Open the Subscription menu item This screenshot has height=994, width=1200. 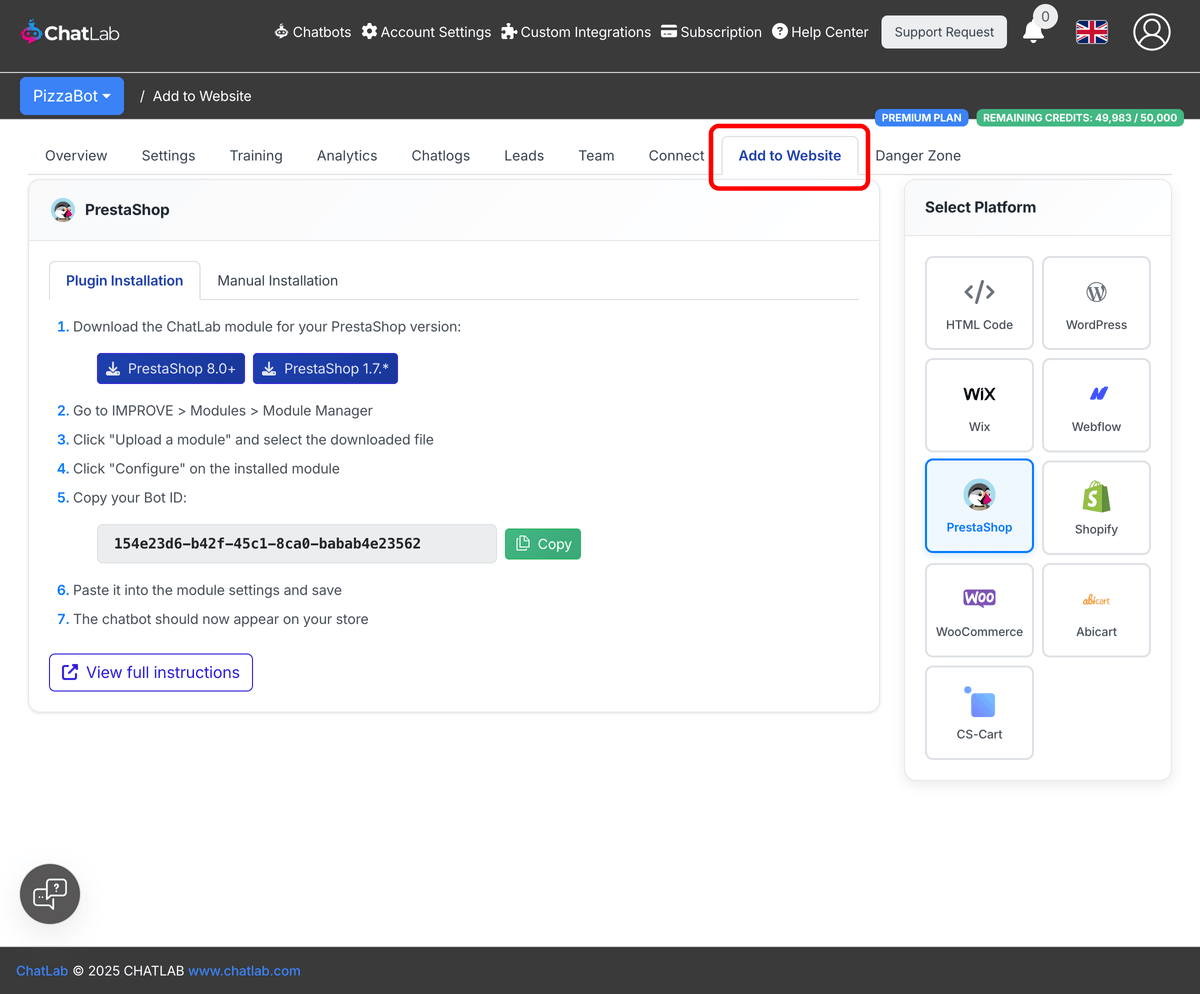tap(711, 31)
